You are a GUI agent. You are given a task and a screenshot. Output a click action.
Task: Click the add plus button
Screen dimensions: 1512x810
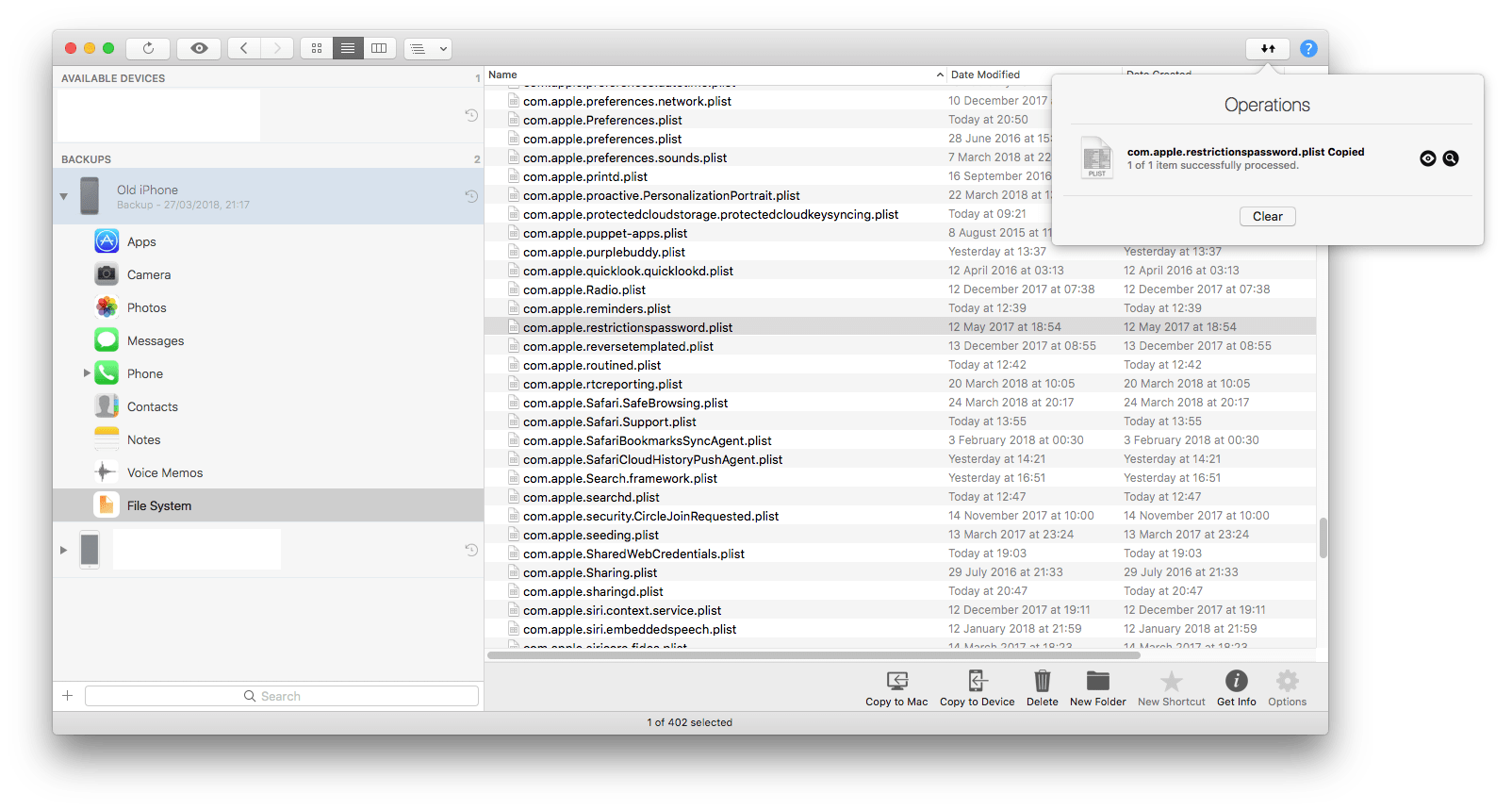coord(68,696)
